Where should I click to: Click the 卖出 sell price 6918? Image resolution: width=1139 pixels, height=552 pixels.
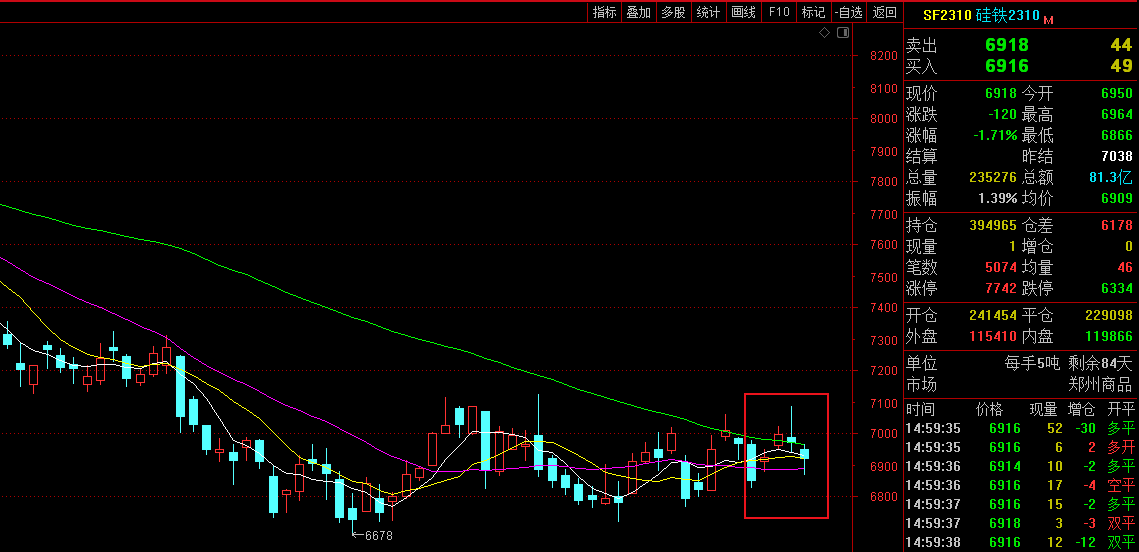1006,45
